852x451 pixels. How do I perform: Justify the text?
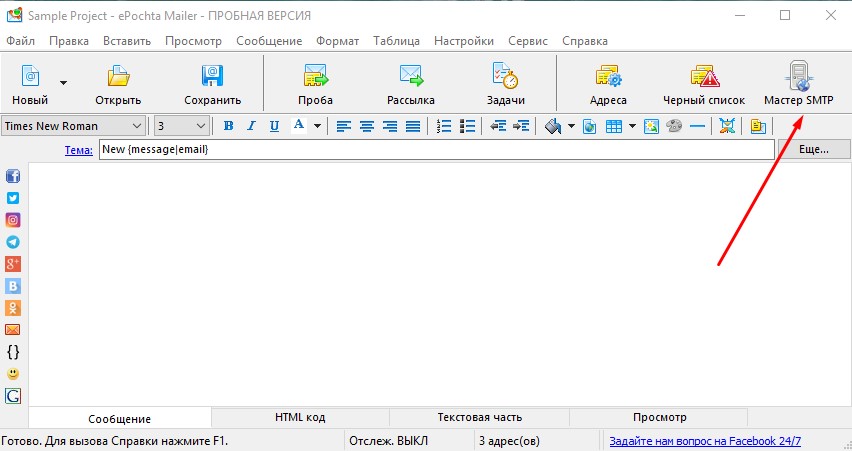(413, 127)
